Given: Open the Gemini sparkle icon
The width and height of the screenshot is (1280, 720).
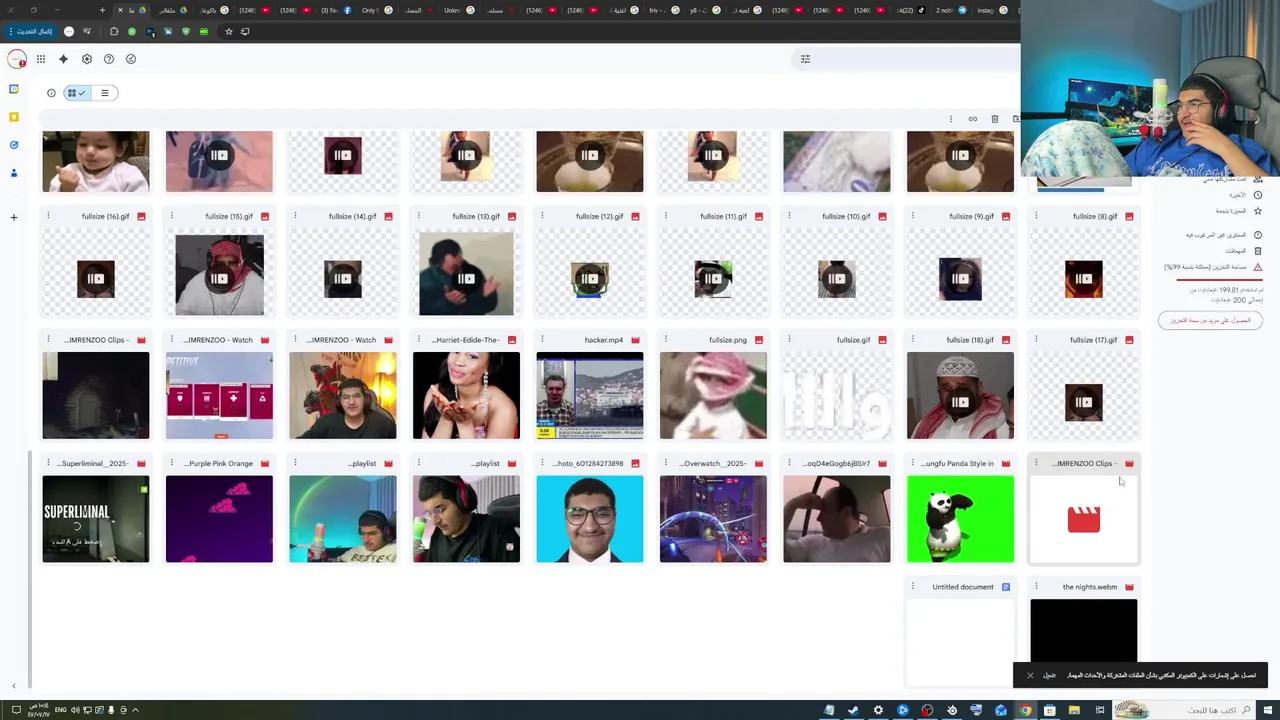Looking at the screenshot, I should (63, 59).
